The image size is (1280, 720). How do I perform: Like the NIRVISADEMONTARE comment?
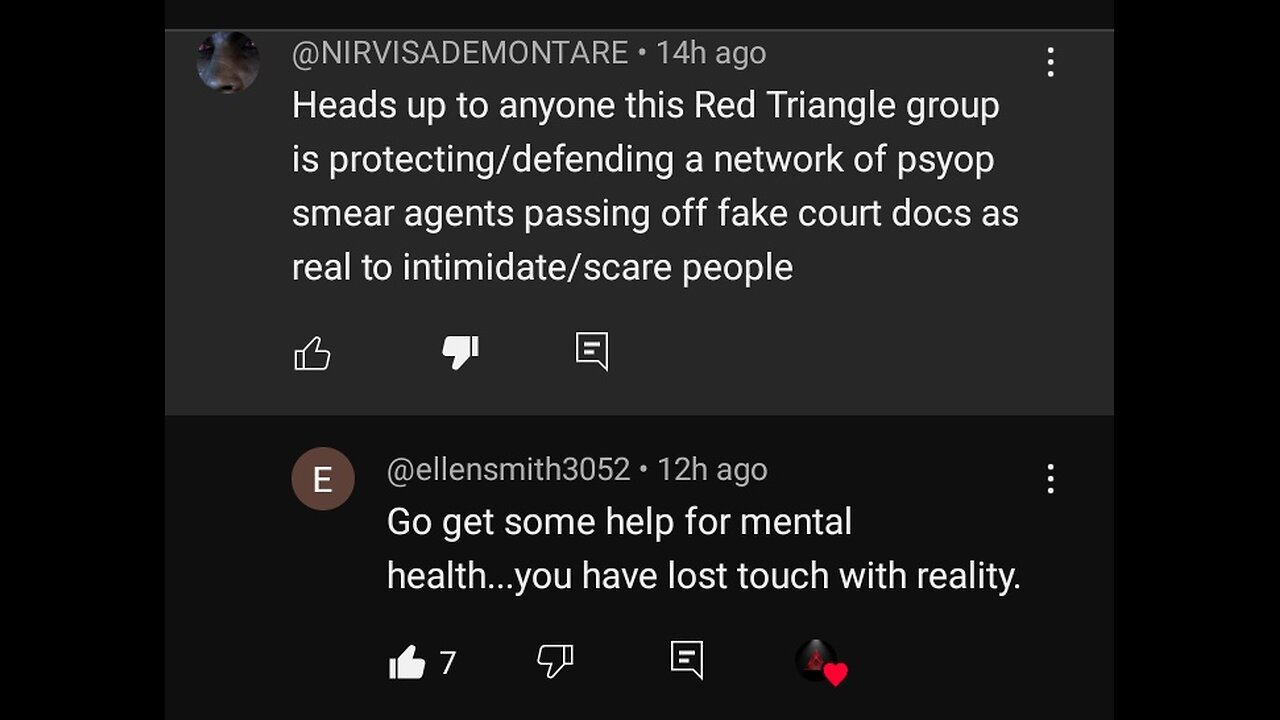312,352
